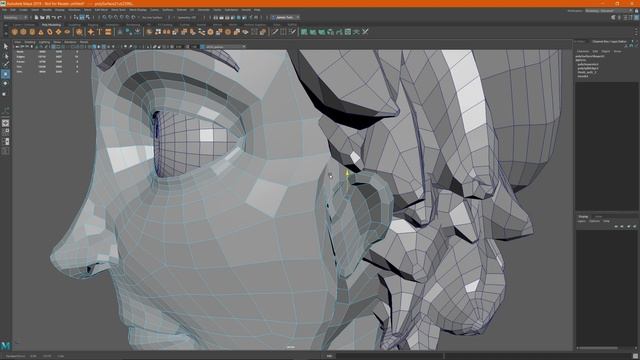Toggle the Attribute Editor panel button top right
Viewport: 640px width, 360px height.
tap(625, 18)
